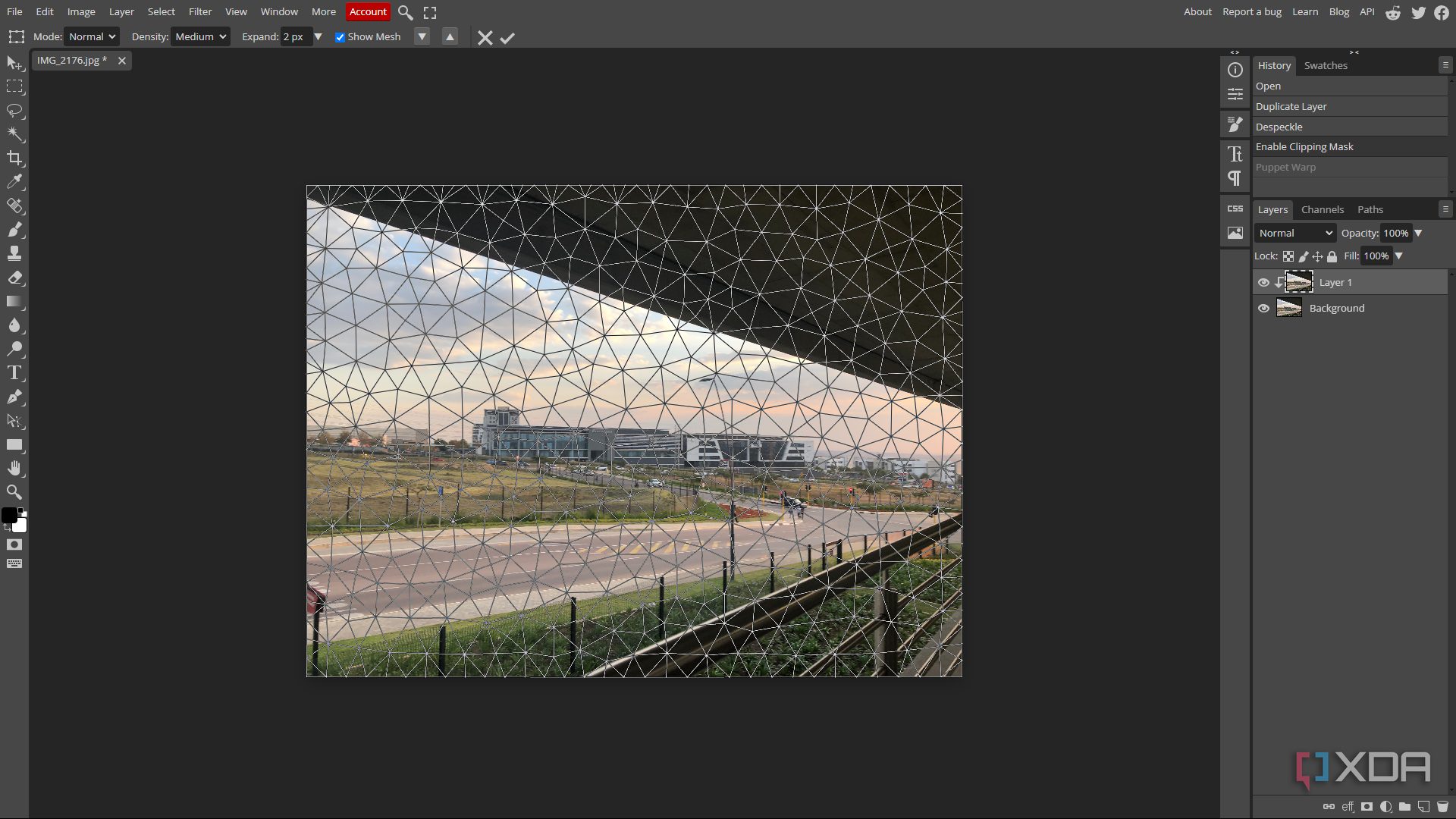Activate the Hand tool

tap(14, 468)
